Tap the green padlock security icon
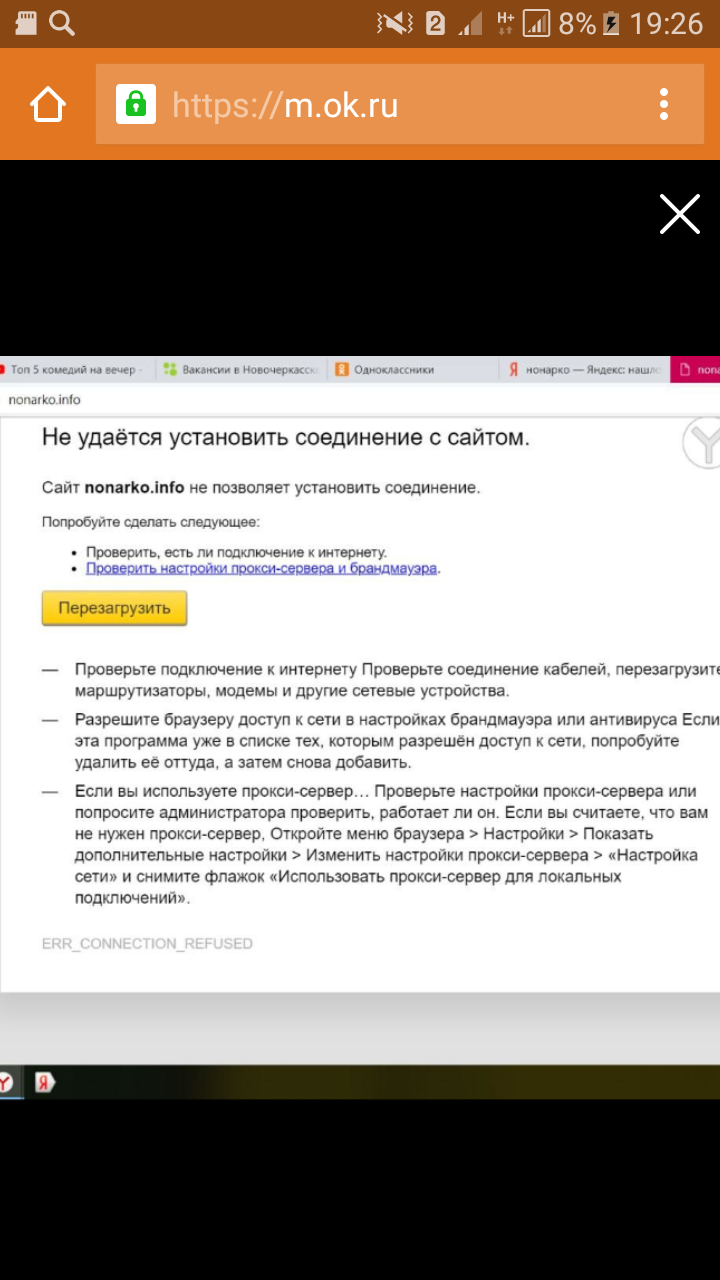Viewport: 720px width, 1280px height. click(136, 104)
